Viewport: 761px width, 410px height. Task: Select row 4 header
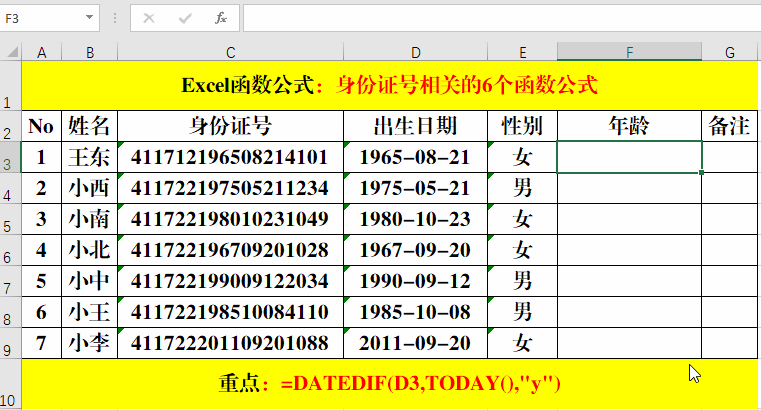pyautogui.click(x=11, y=188)
